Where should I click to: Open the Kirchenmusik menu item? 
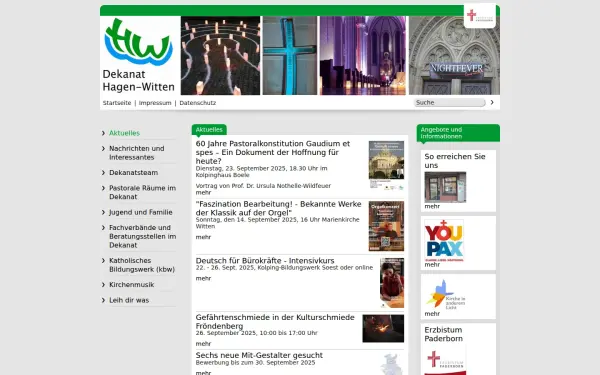pos(132,285)
